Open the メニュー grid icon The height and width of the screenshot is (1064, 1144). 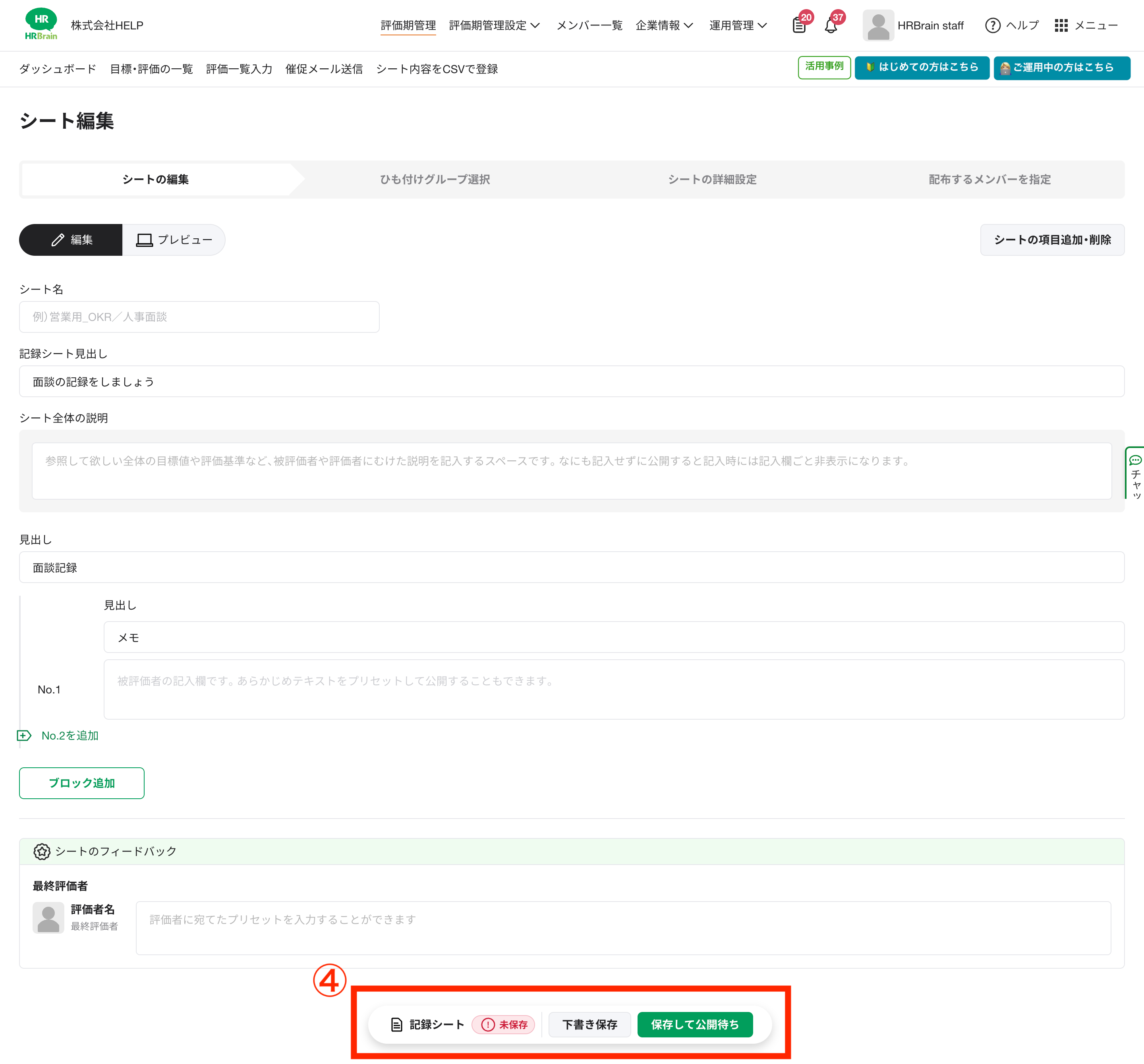point(1061,25)
